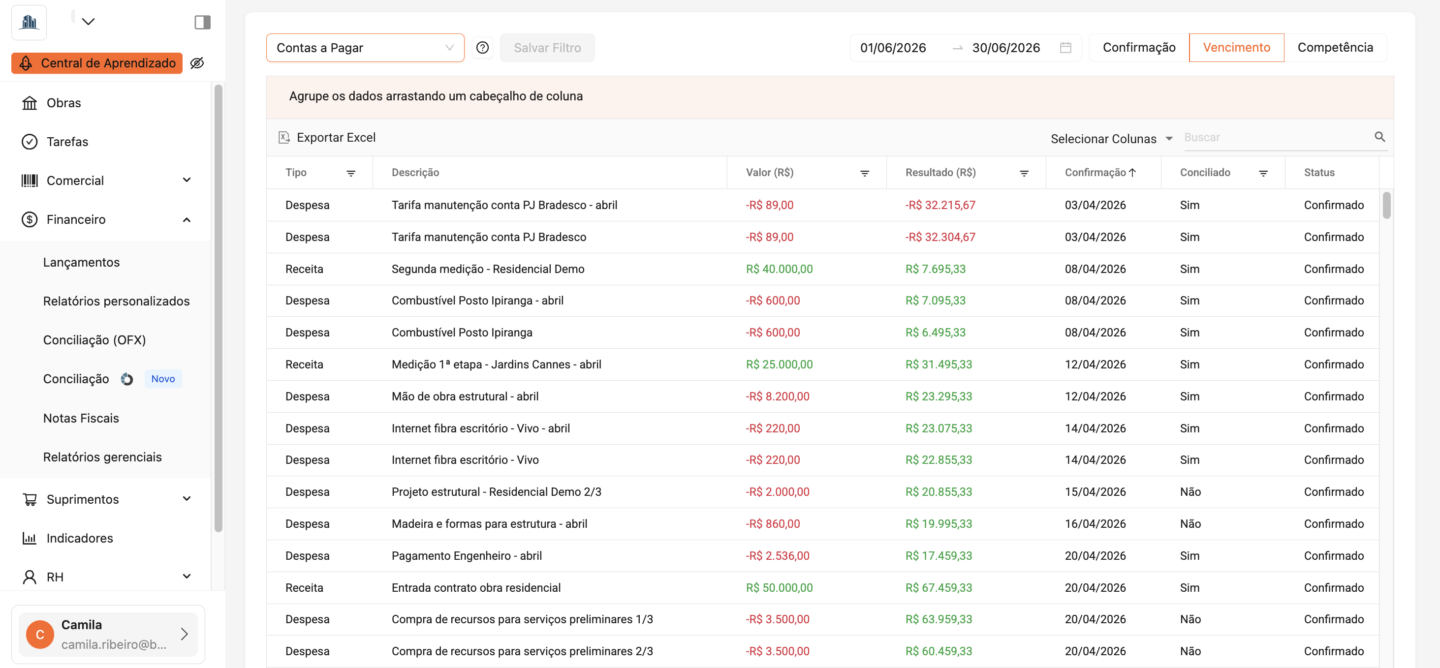Edit the end date 30/06/2026
Screen dimensions: 1440x668
(1006, 48)
